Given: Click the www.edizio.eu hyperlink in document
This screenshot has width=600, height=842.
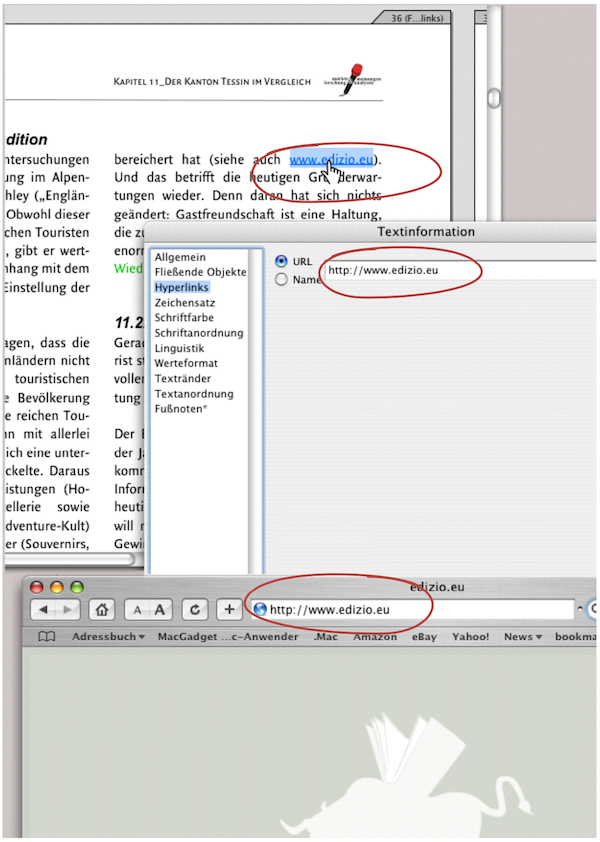Looking at the screenshot, I should (331, 158).
